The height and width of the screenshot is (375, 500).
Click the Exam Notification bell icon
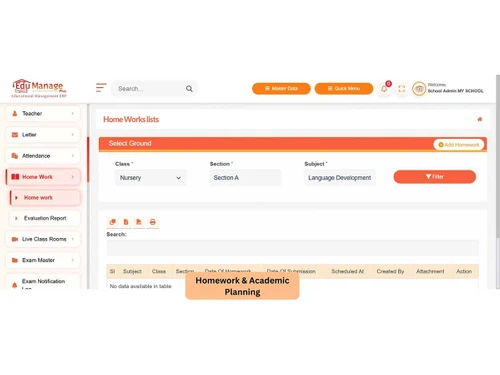[x=14, y=285]
